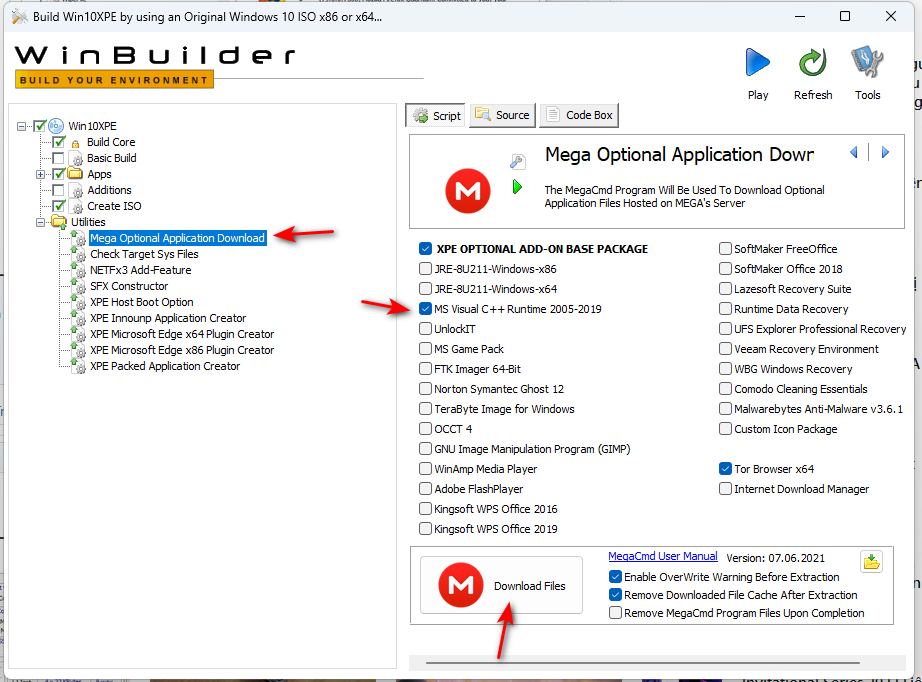This screenshot has width=922, height=682.
Task: Check Kingsoft WPS Office 2019
Action: coord(425,529)
